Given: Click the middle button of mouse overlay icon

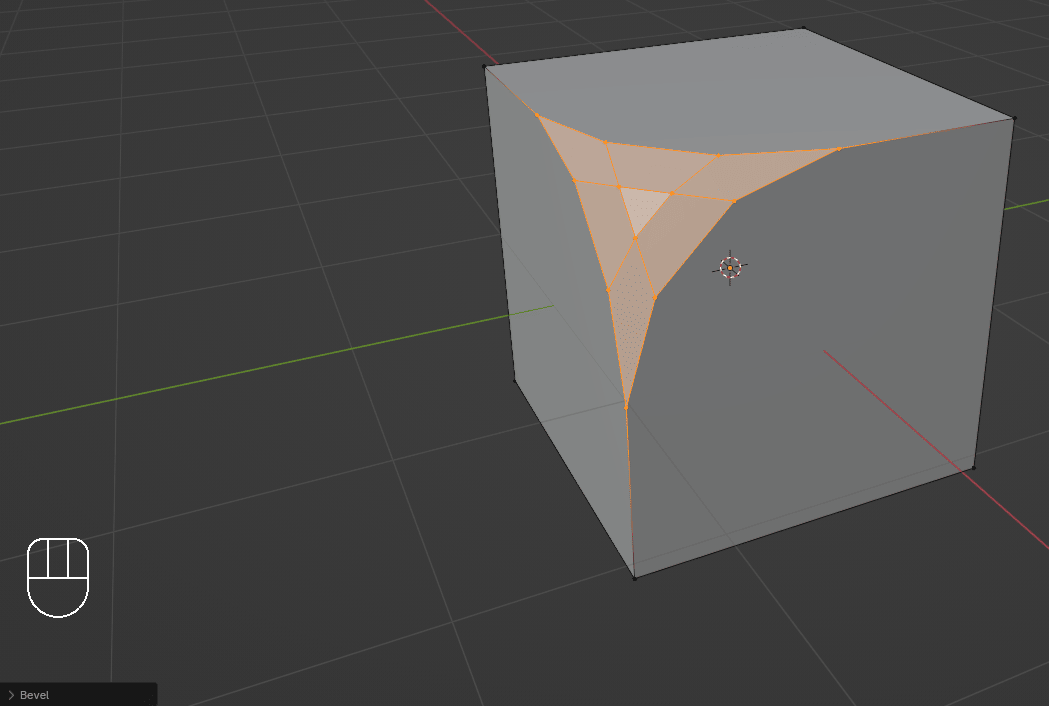Looking at the screenshot, I should click(58, 558).
